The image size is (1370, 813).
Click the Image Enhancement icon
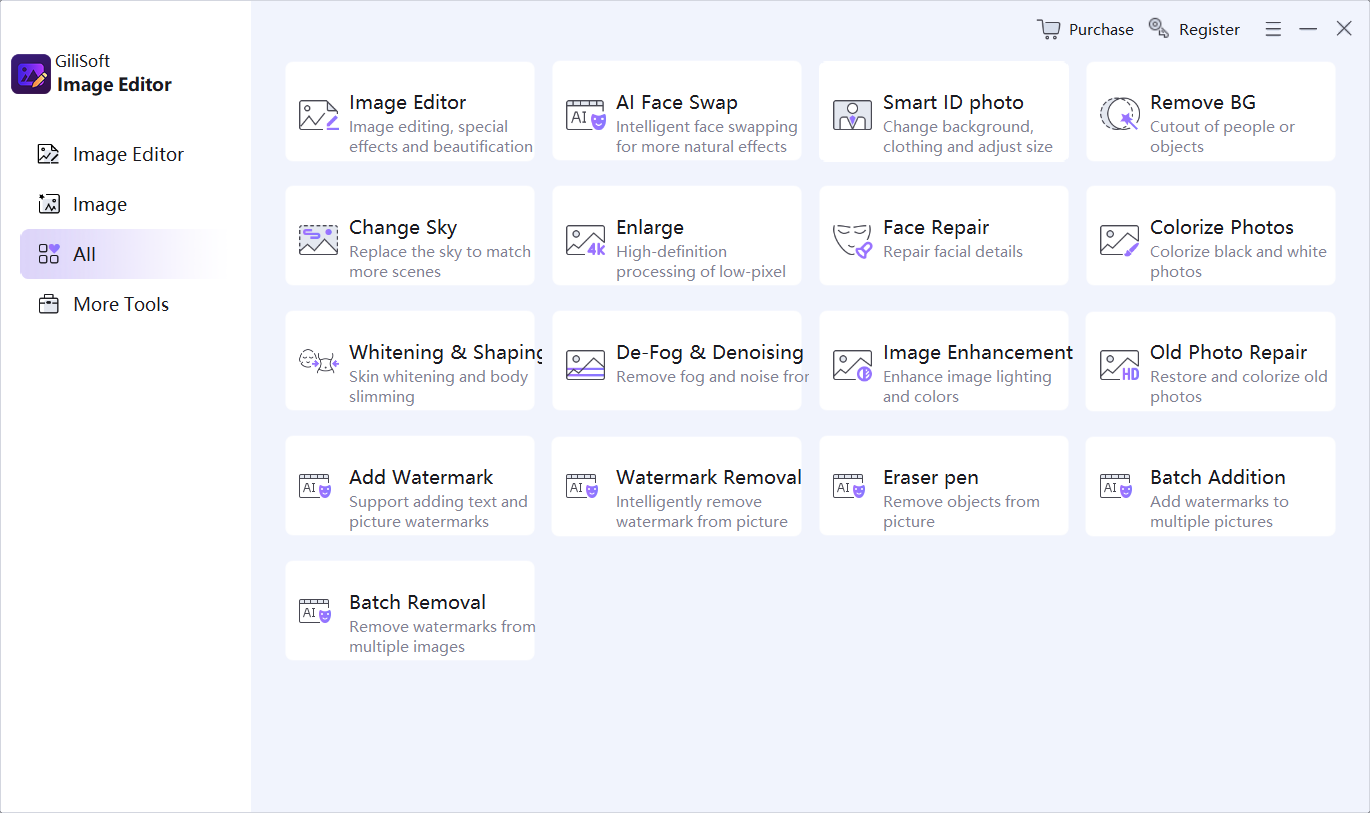(x=852, y=365)
